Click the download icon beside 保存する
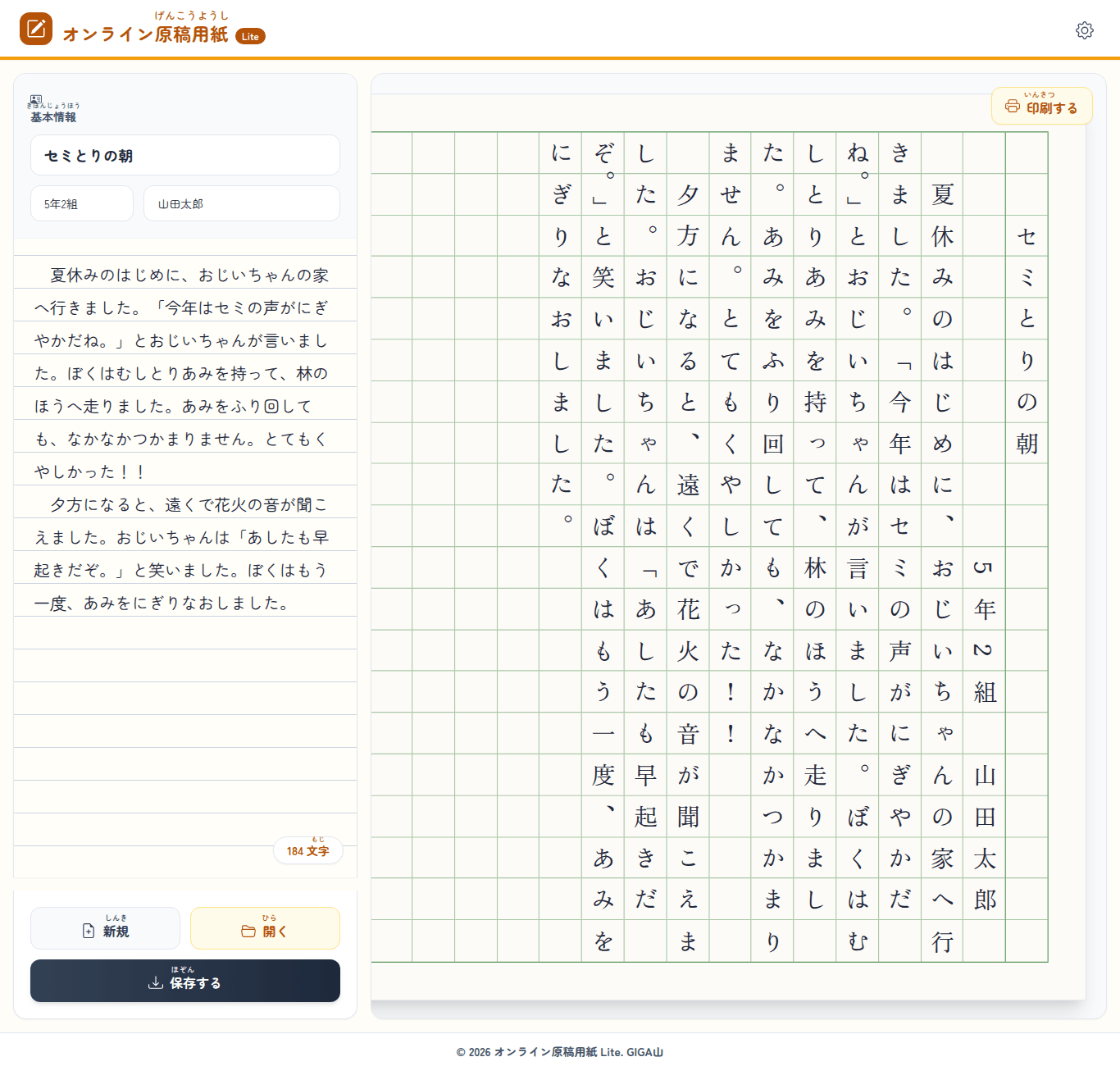 point(155,982)
